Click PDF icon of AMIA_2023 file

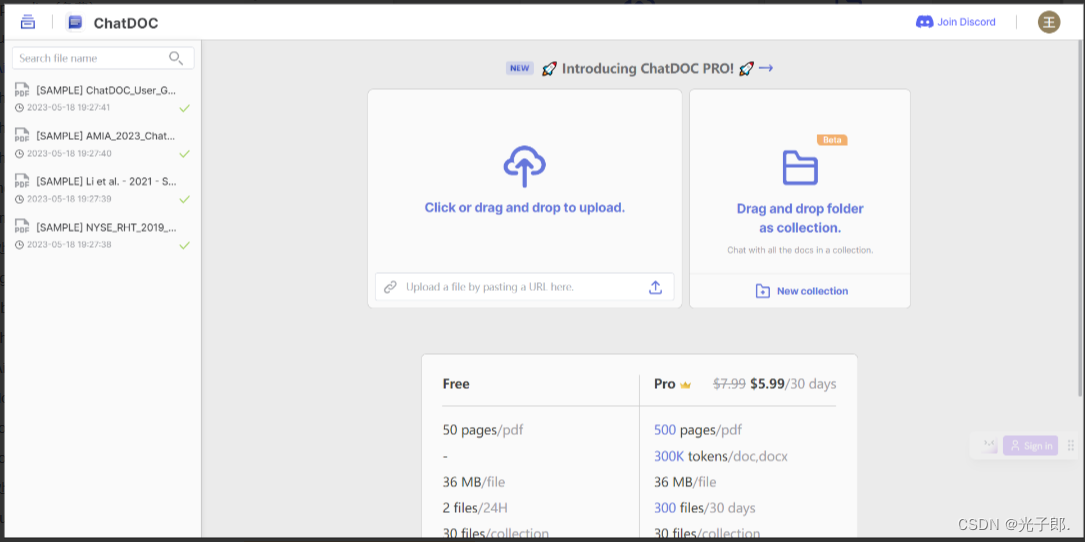pos(22,136)
